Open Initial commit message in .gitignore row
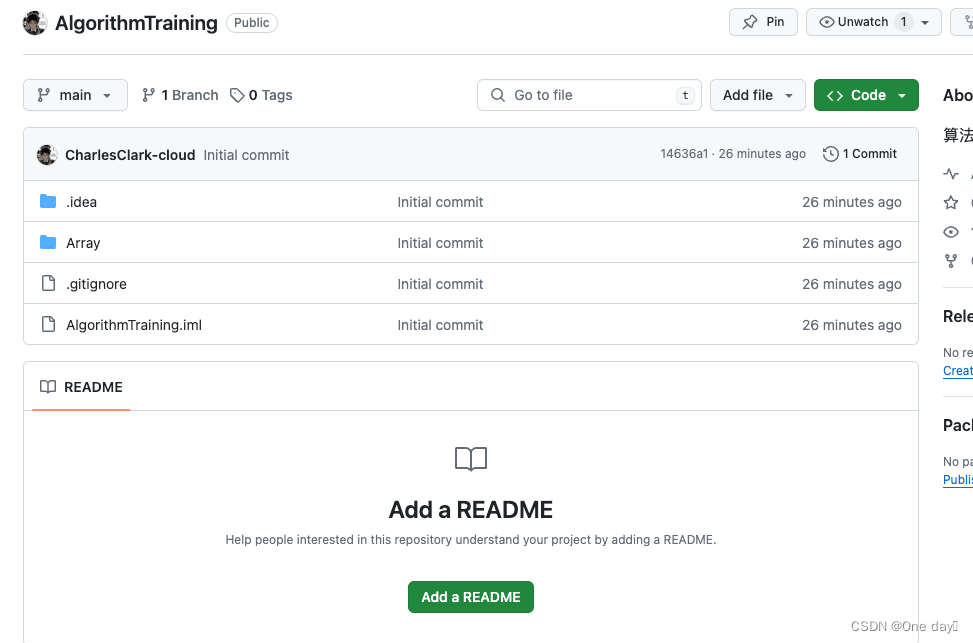Viewport: 973px width, 643px height. point(440,284)
